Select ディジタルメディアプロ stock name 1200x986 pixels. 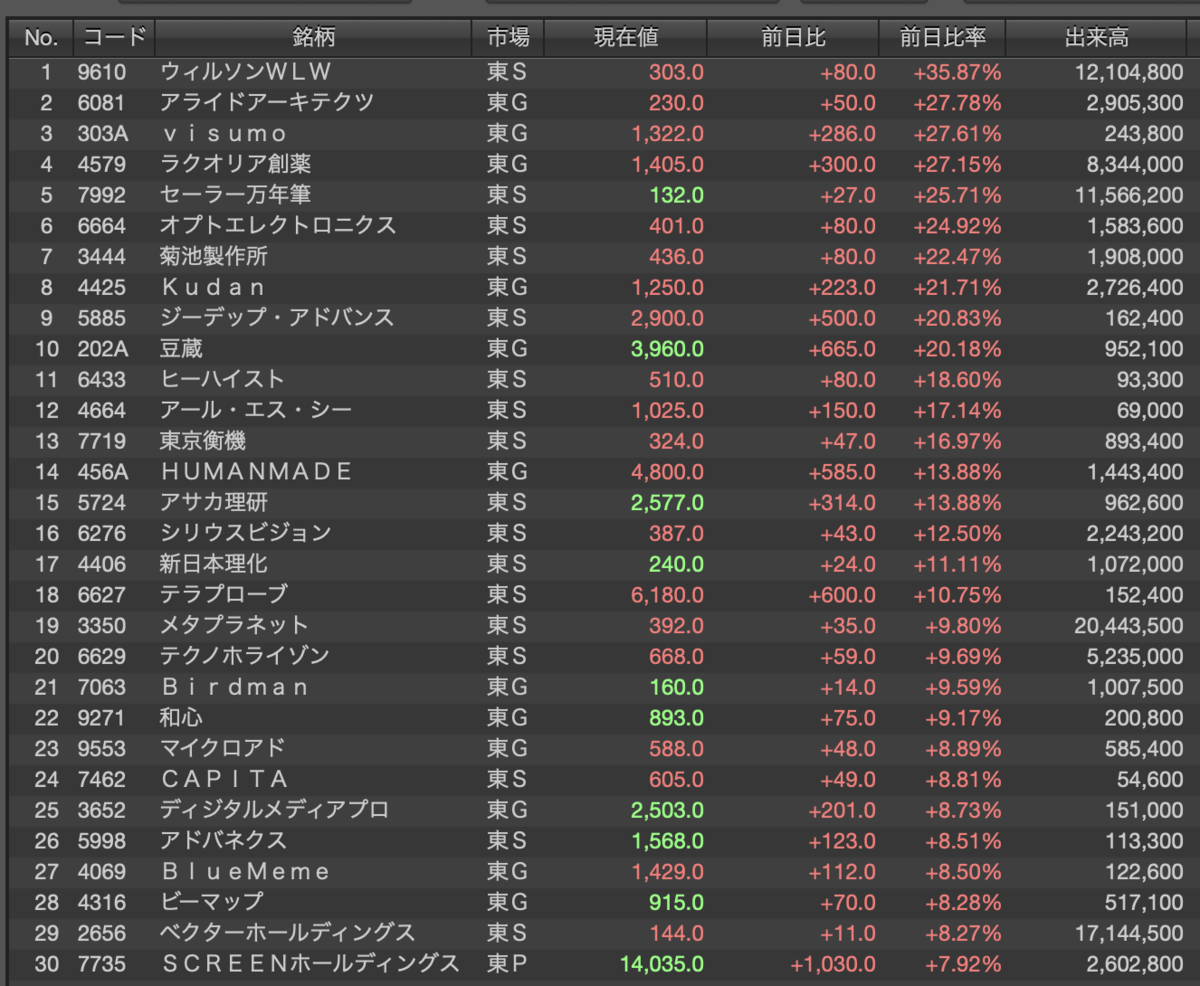pos(274,811)
